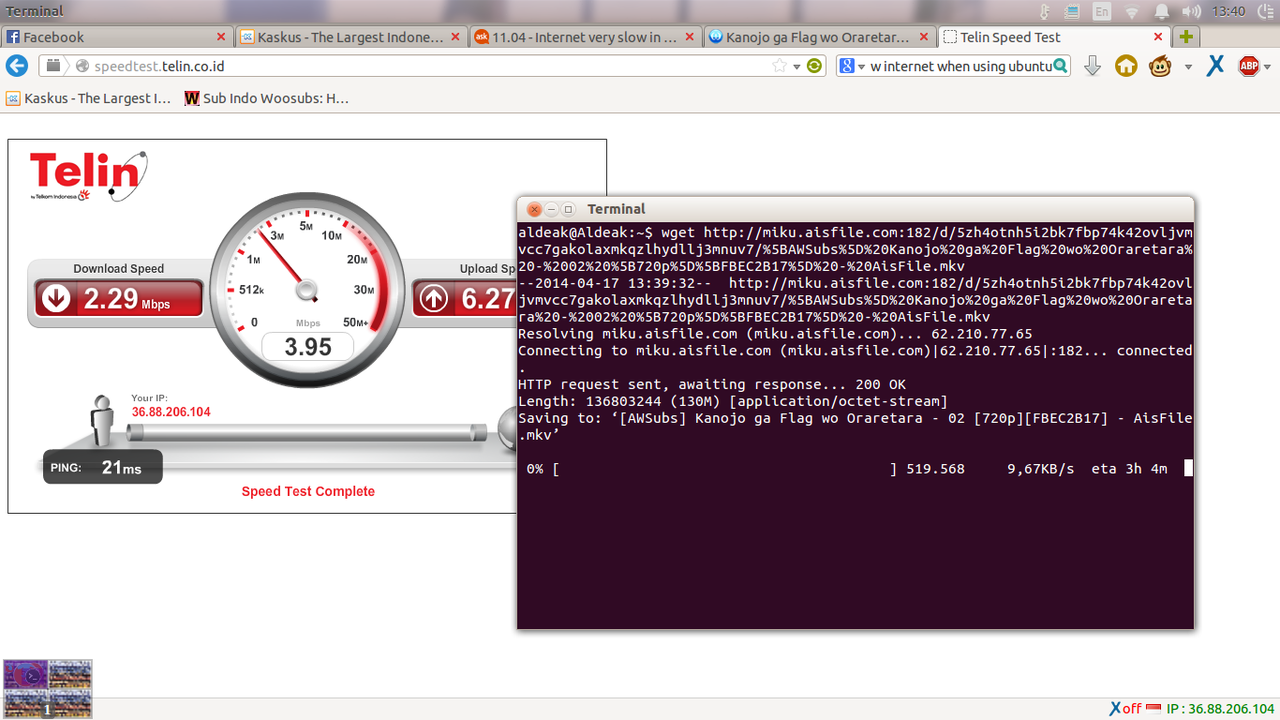
Task: Reload the page with the green refresh icon
Action: [815, 66]
